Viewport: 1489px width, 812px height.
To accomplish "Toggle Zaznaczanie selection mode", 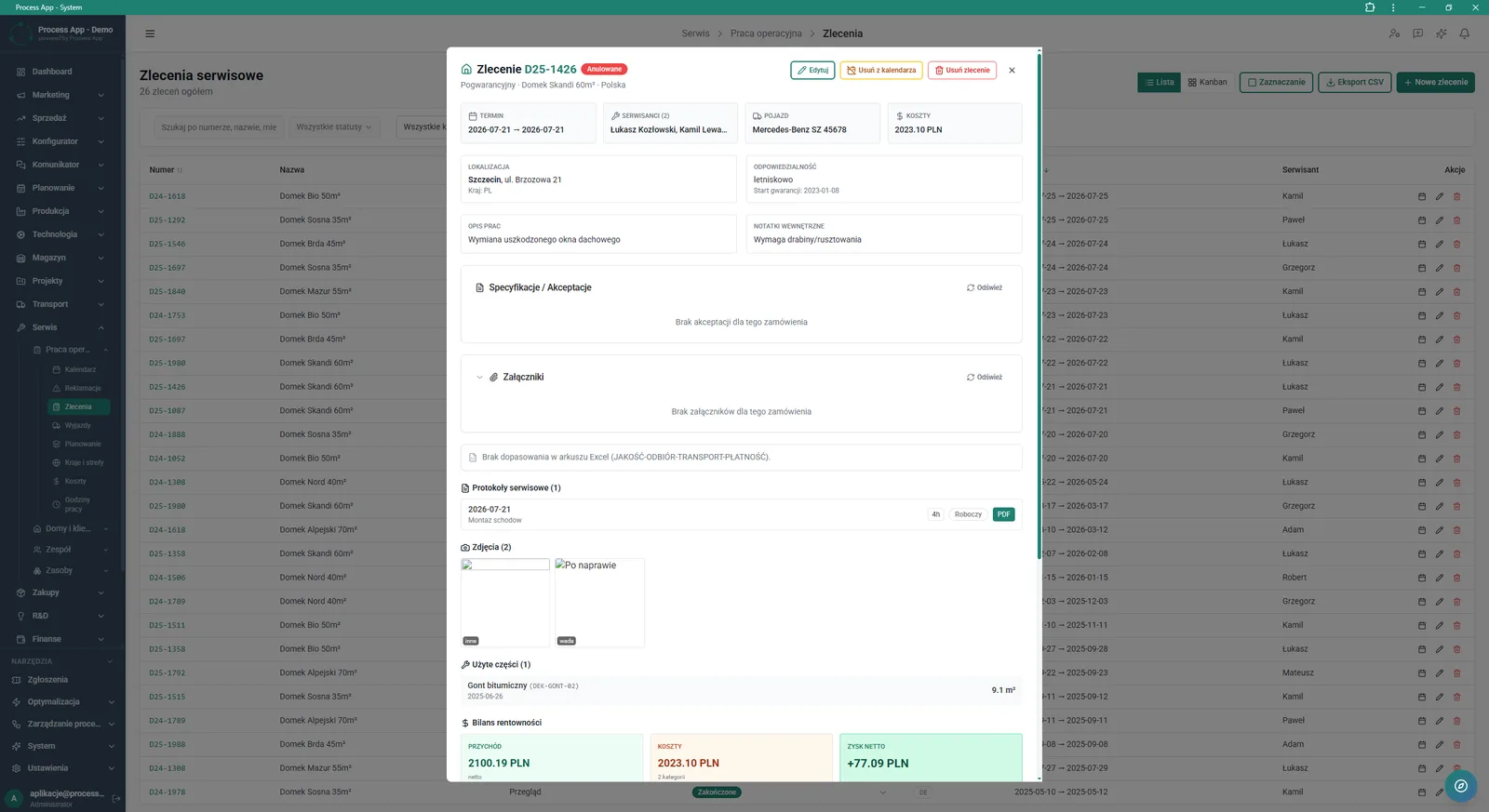I will [1277, 83].
